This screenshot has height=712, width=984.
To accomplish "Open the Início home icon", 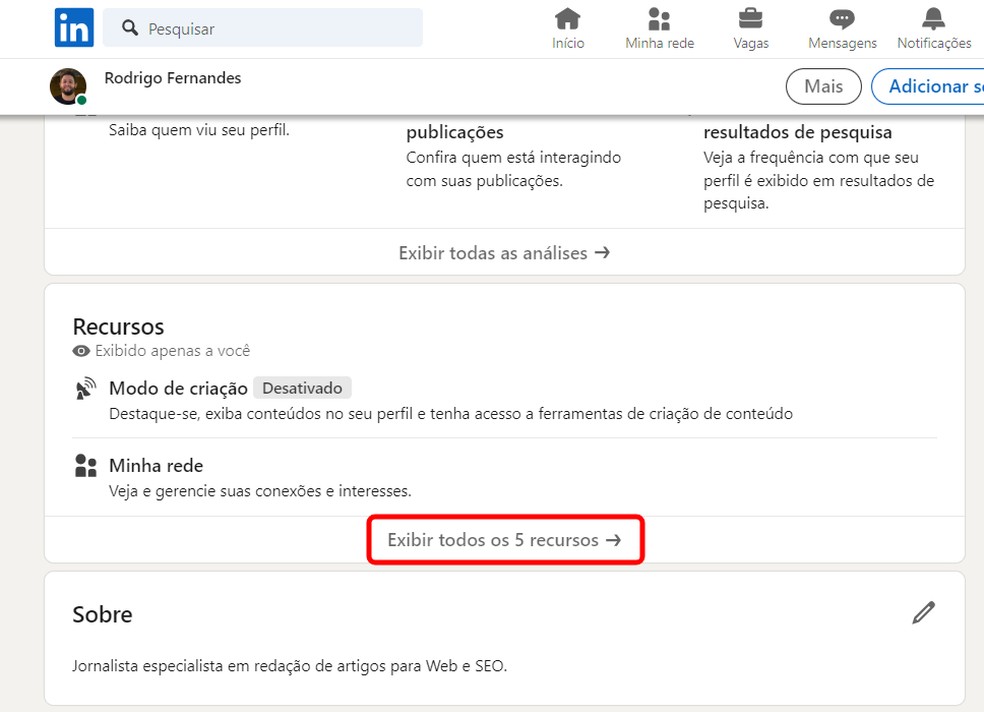I will 568,18.
